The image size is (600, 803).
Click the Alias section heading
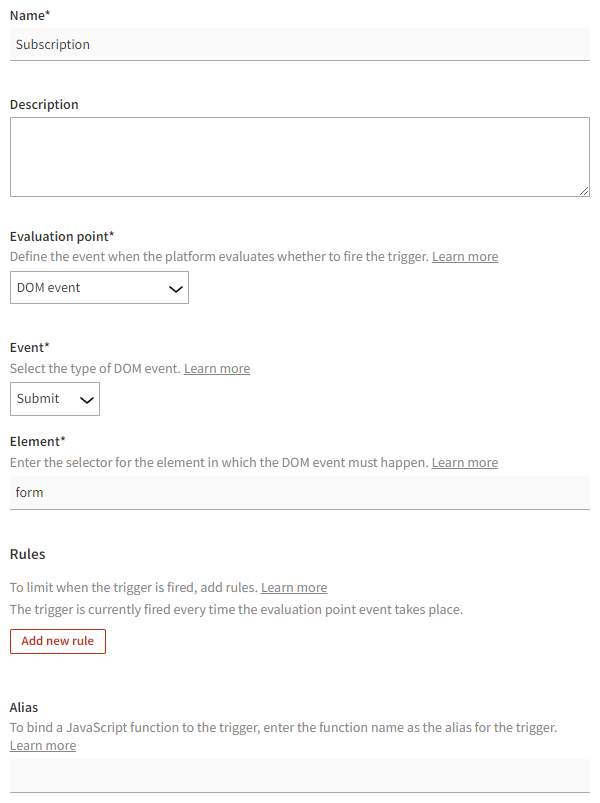coord(25,707)
